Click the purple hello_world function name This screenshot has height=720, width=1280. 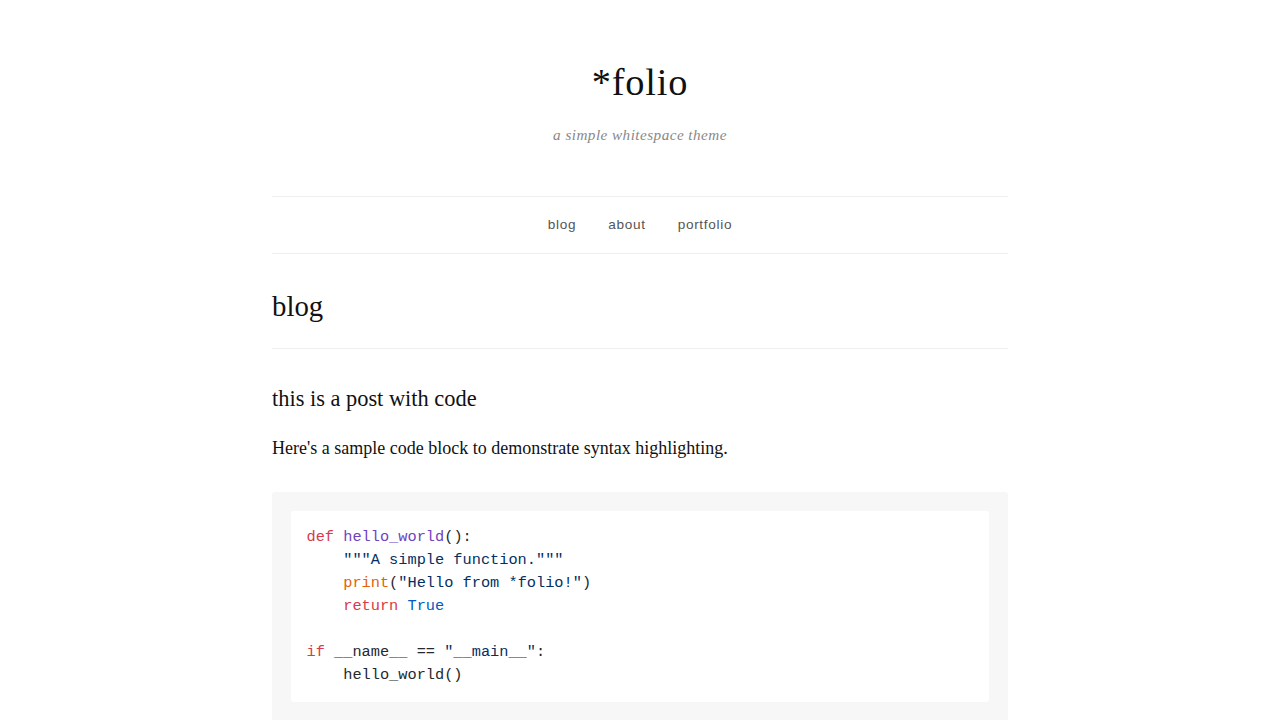pos(393,537)
